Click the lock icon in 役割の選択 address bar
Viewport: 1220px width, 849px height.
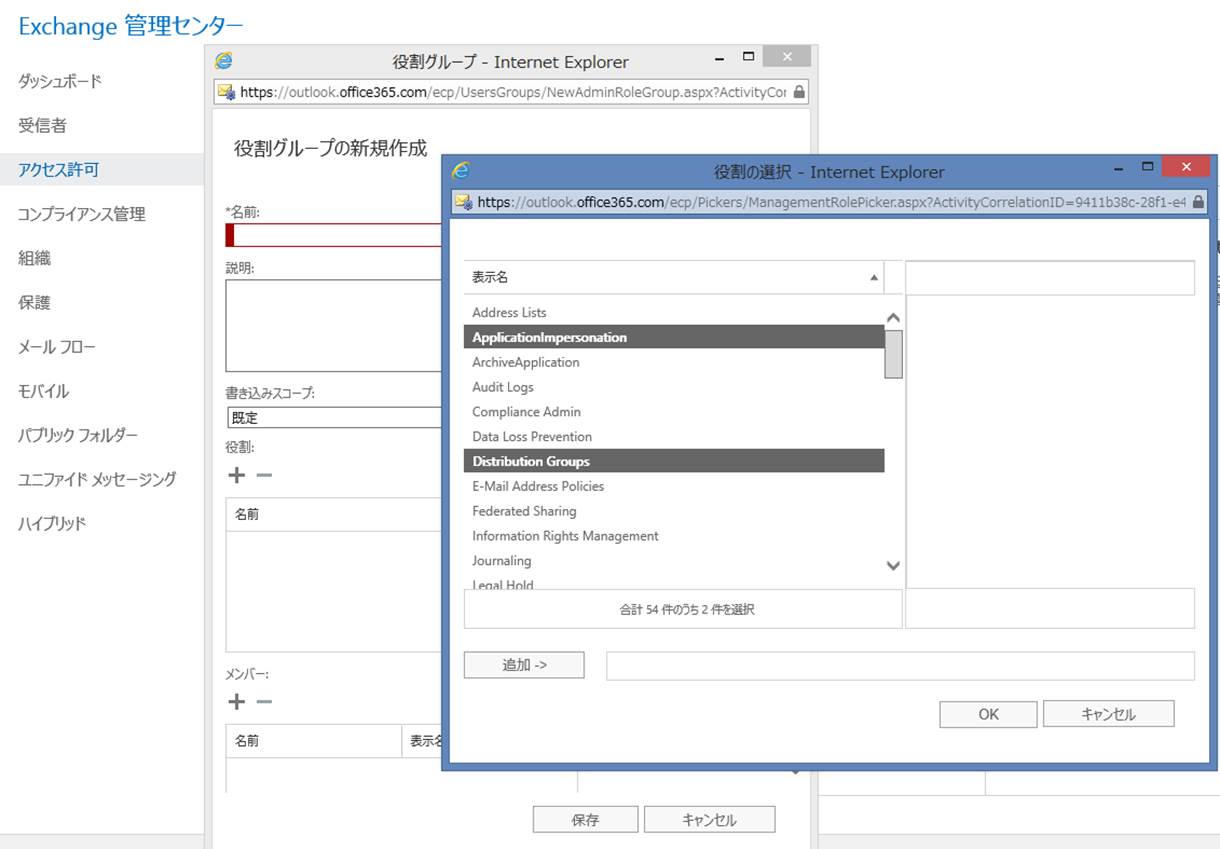click(1198, 202)
